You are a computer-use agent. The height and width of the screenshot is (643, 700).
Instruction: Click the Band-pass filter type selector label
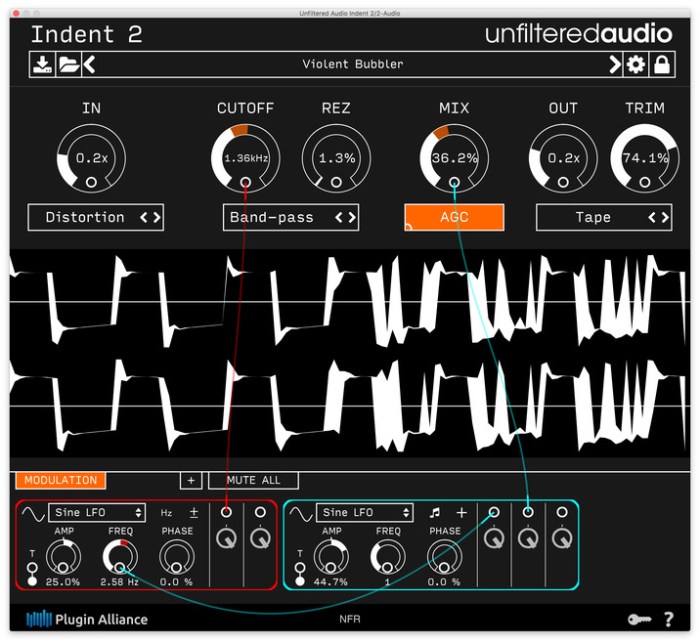[271, 217]
